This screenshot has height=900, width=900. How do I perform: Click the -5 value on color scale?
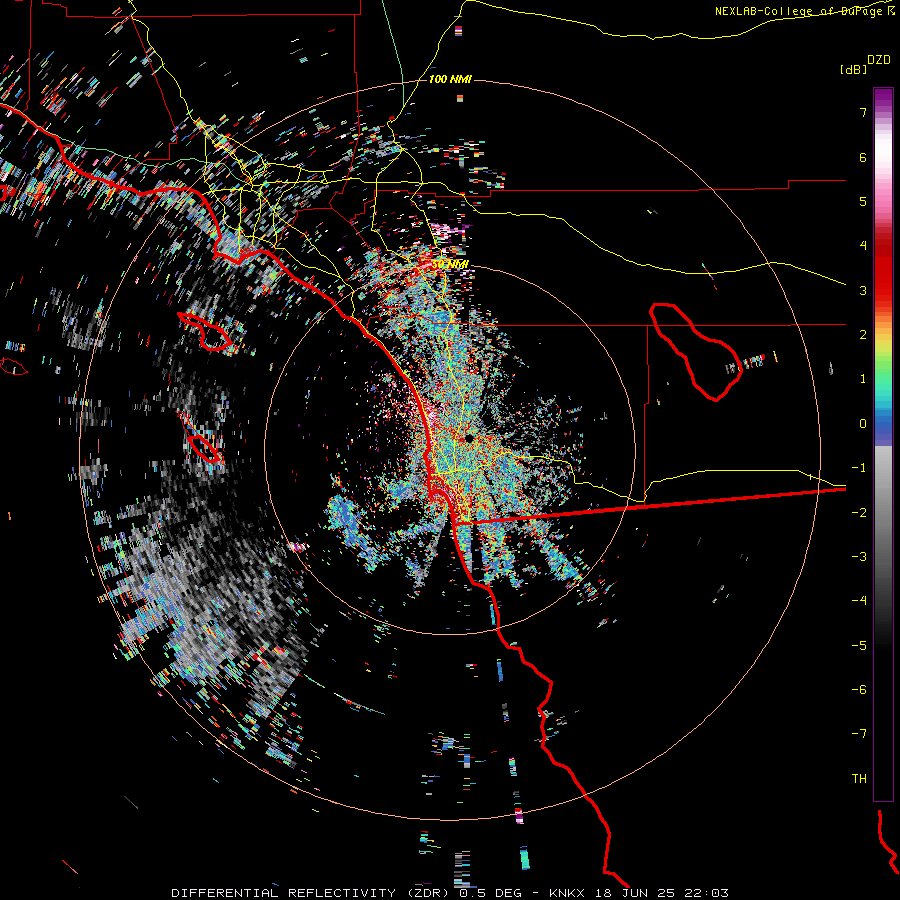point(859,646)
